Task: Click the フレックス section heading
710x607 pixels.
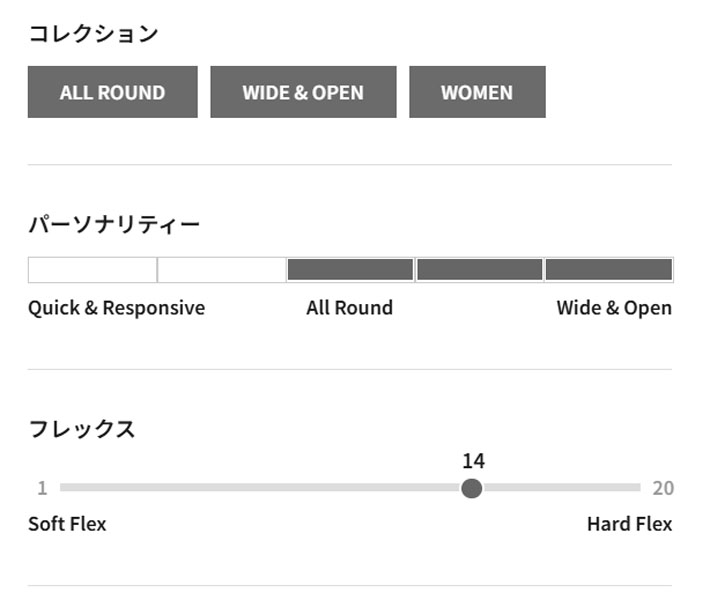Action: point(82,430)
